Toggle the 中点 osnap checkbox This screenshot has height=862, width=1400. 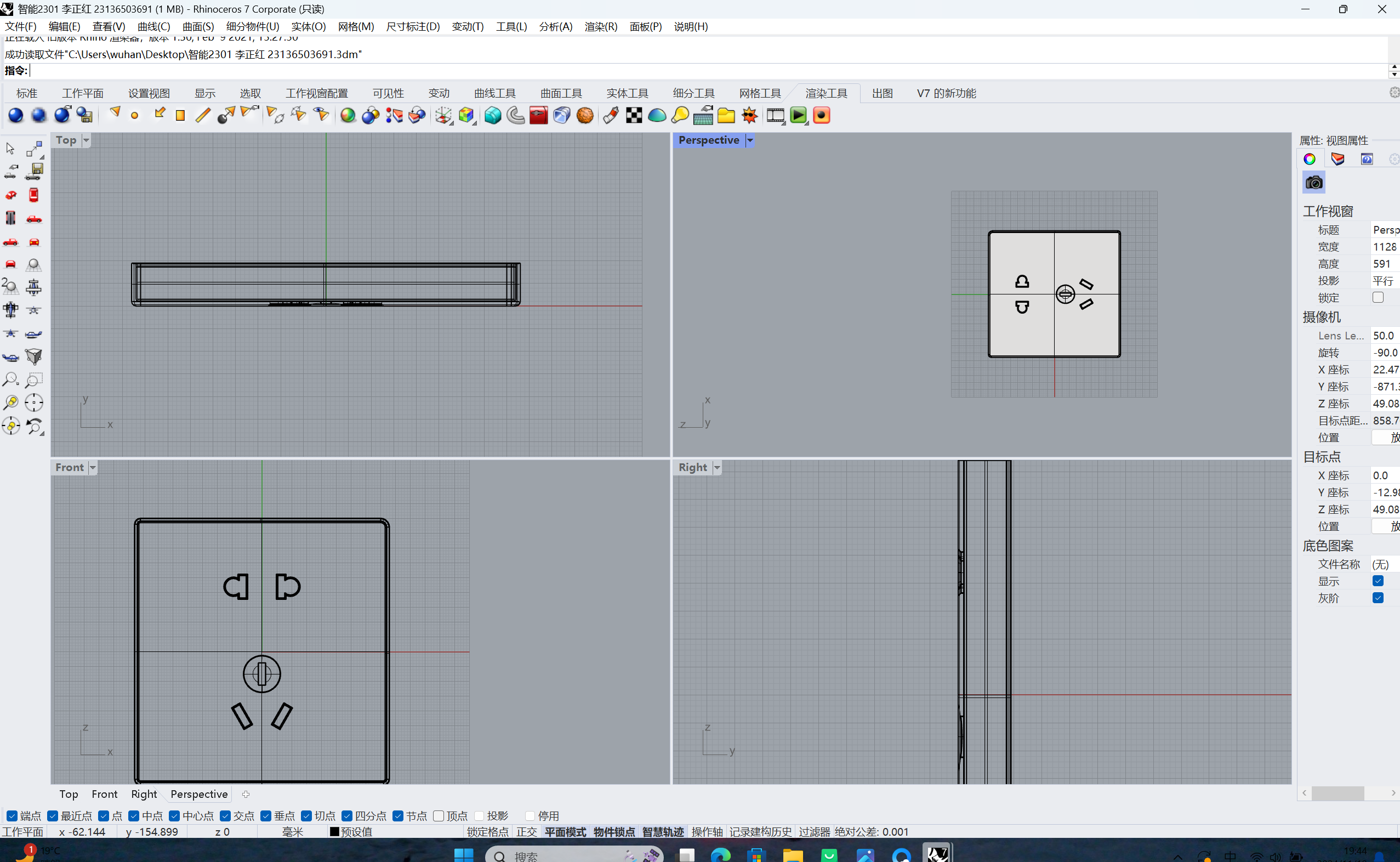click(134, 816)
